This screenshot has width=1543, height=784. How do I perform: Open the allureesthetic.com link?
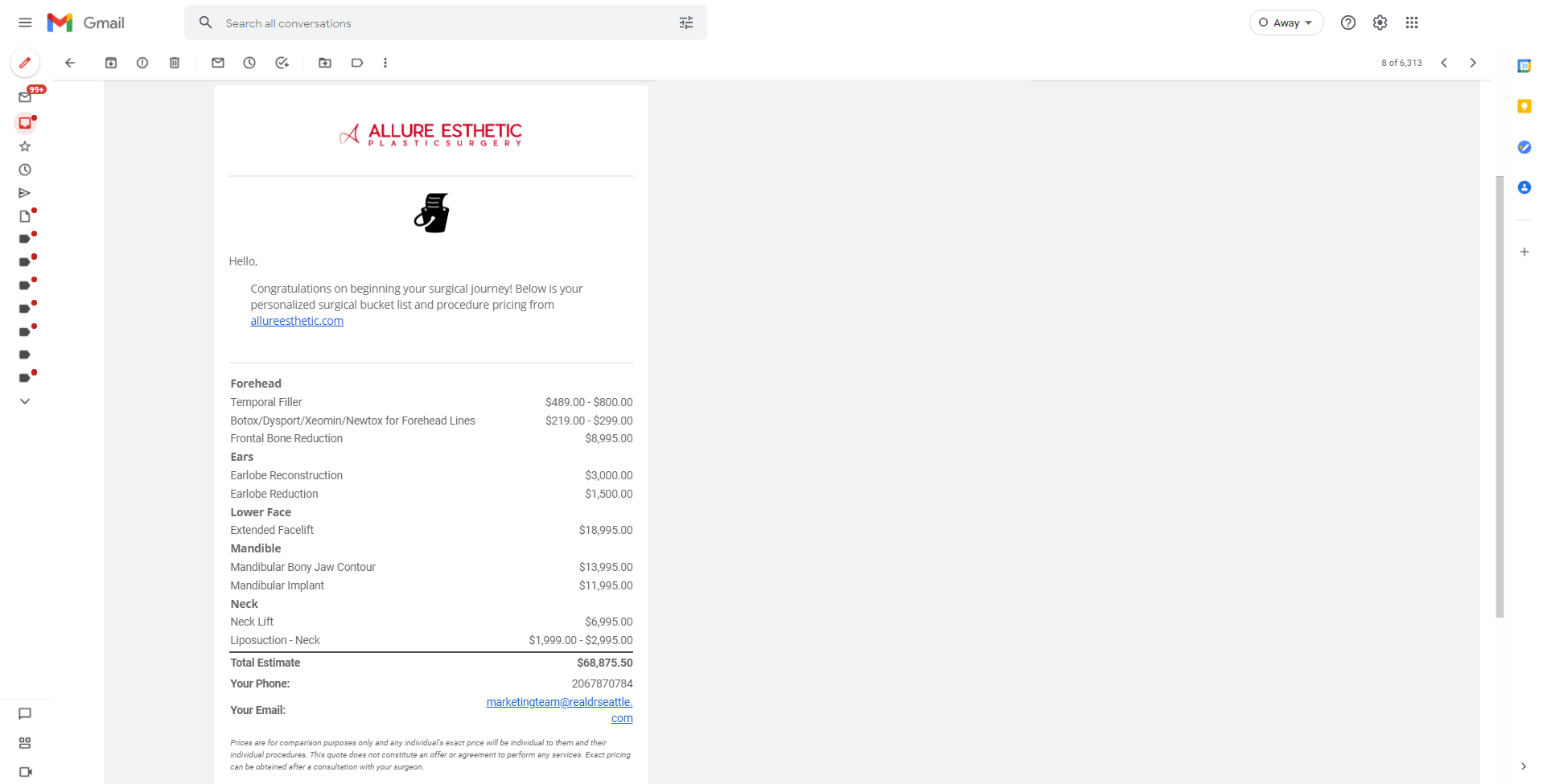pyautogui.click(x=297, y=321)
